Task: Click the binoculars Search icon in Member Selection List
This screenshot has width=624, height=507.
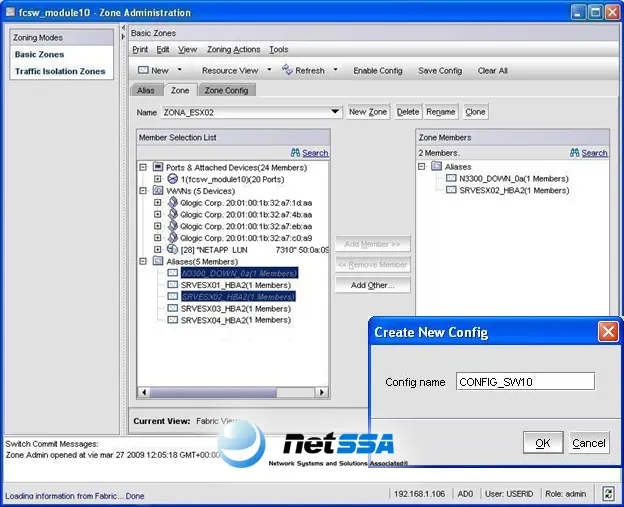Action: [295, 153]
